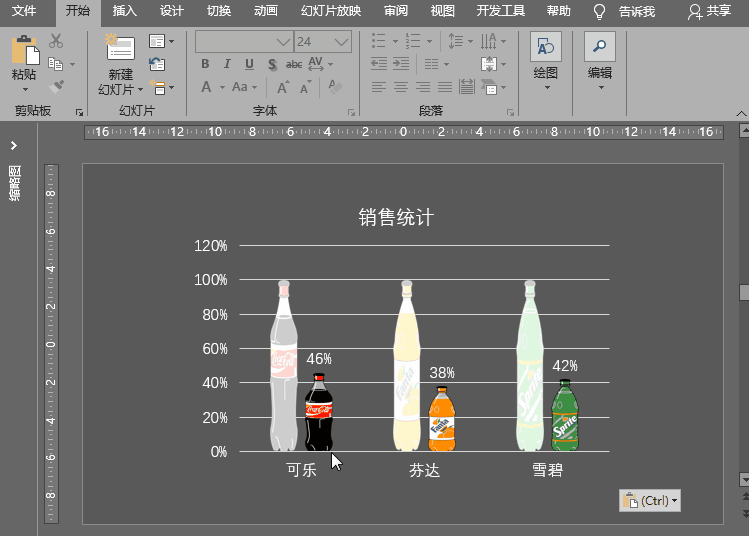Toggle Italic formatting

[x=227, y=64]
